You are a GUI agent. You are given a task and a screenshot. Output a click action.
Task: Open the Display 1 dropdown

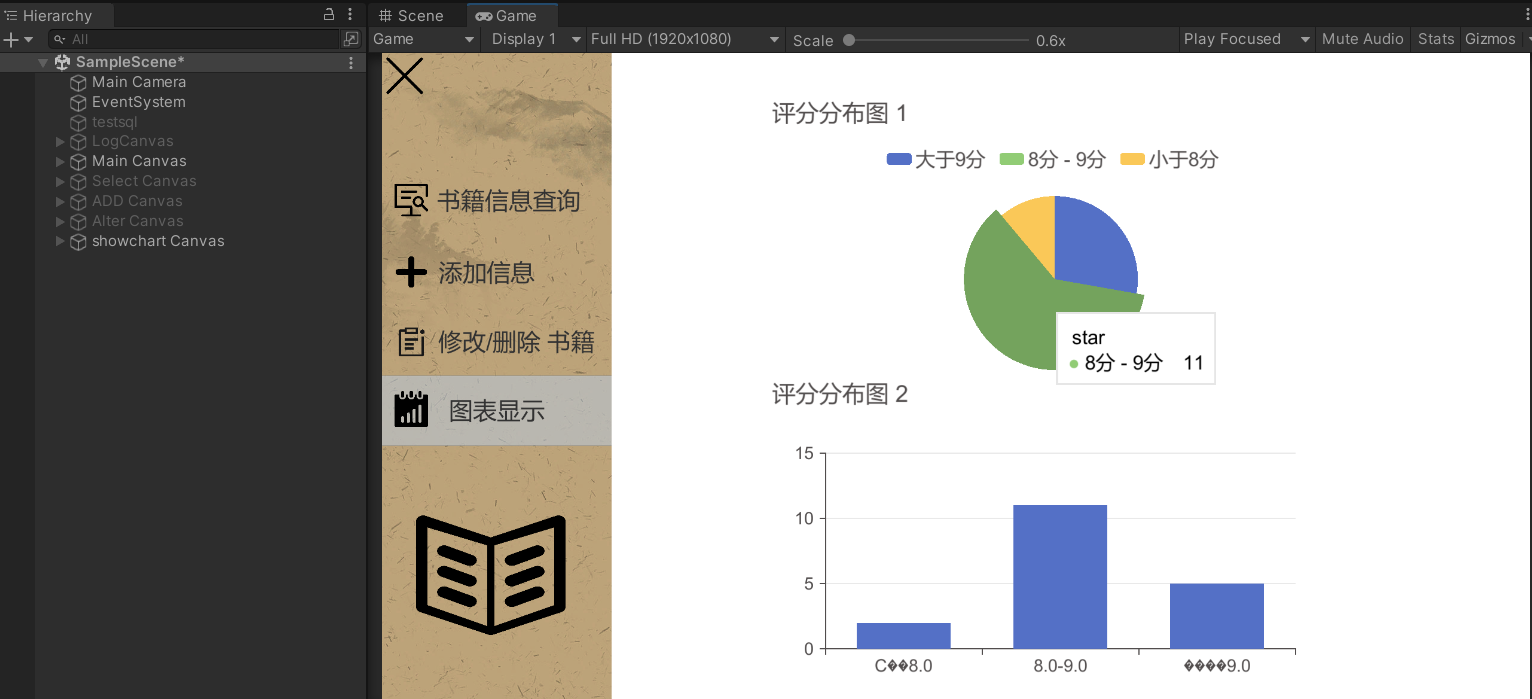pyautogui.click(x=535, y=39)
